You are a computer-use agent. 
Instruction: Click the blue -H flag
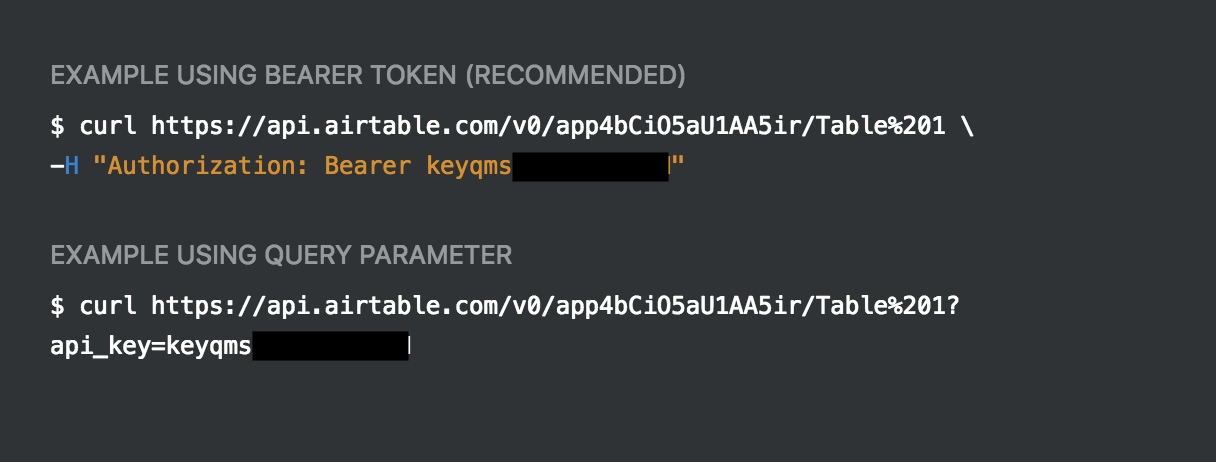64,166
